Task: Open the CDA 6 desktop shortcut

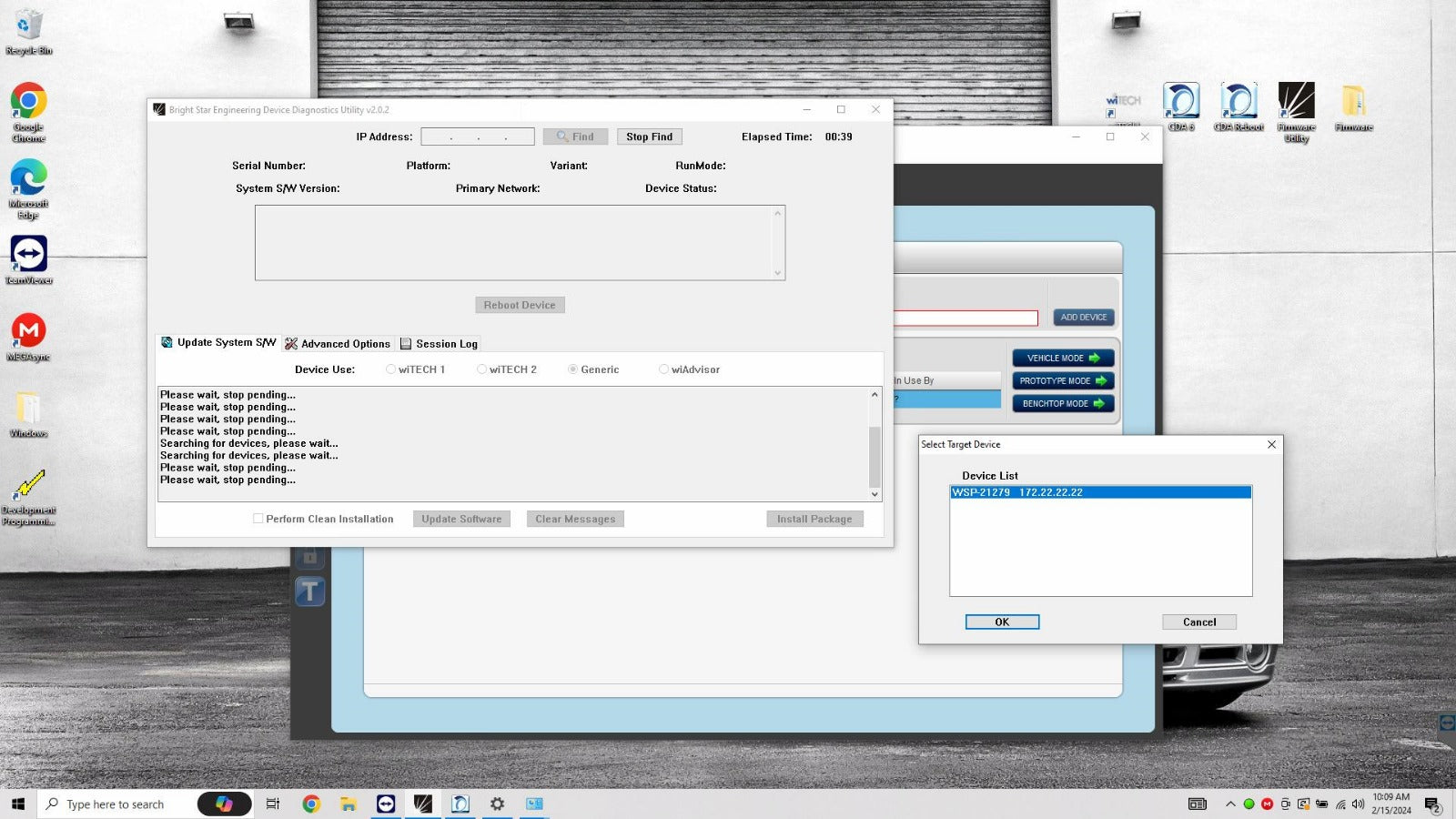Action: point(1181,101)
